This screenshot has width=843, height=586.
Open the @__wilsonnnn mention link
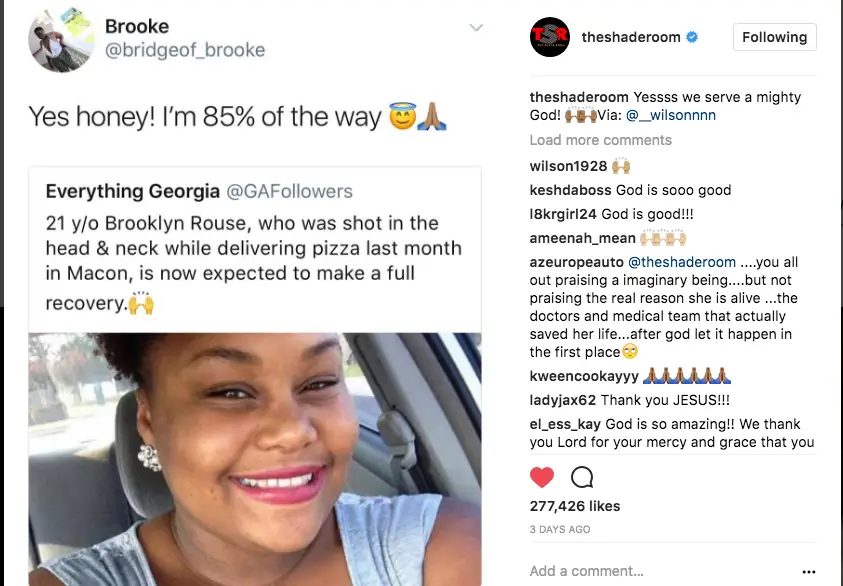pyautogui.click(x=671, y=116)
